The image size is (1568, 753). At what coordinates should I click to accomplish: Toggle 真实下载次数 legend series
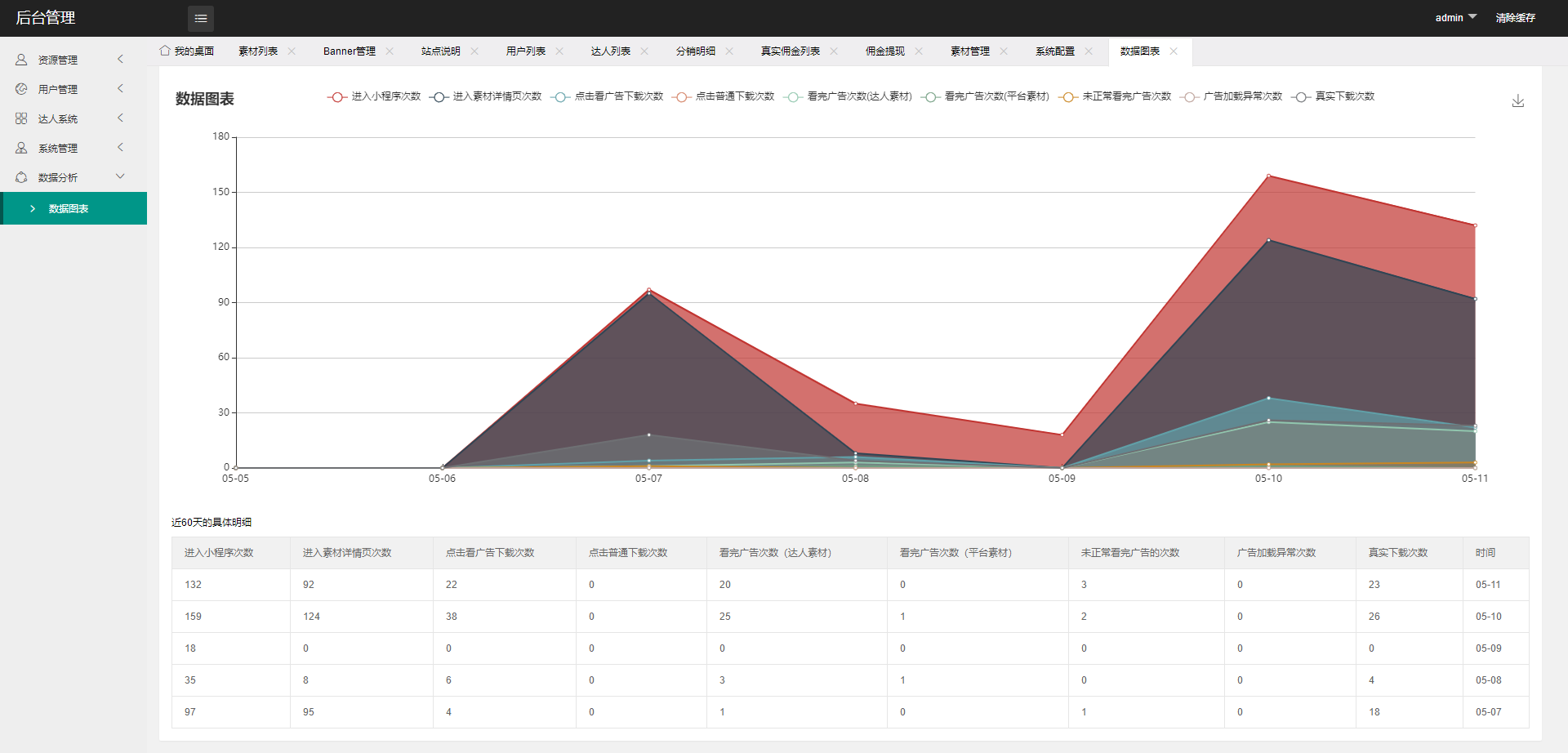[1333, 96]
